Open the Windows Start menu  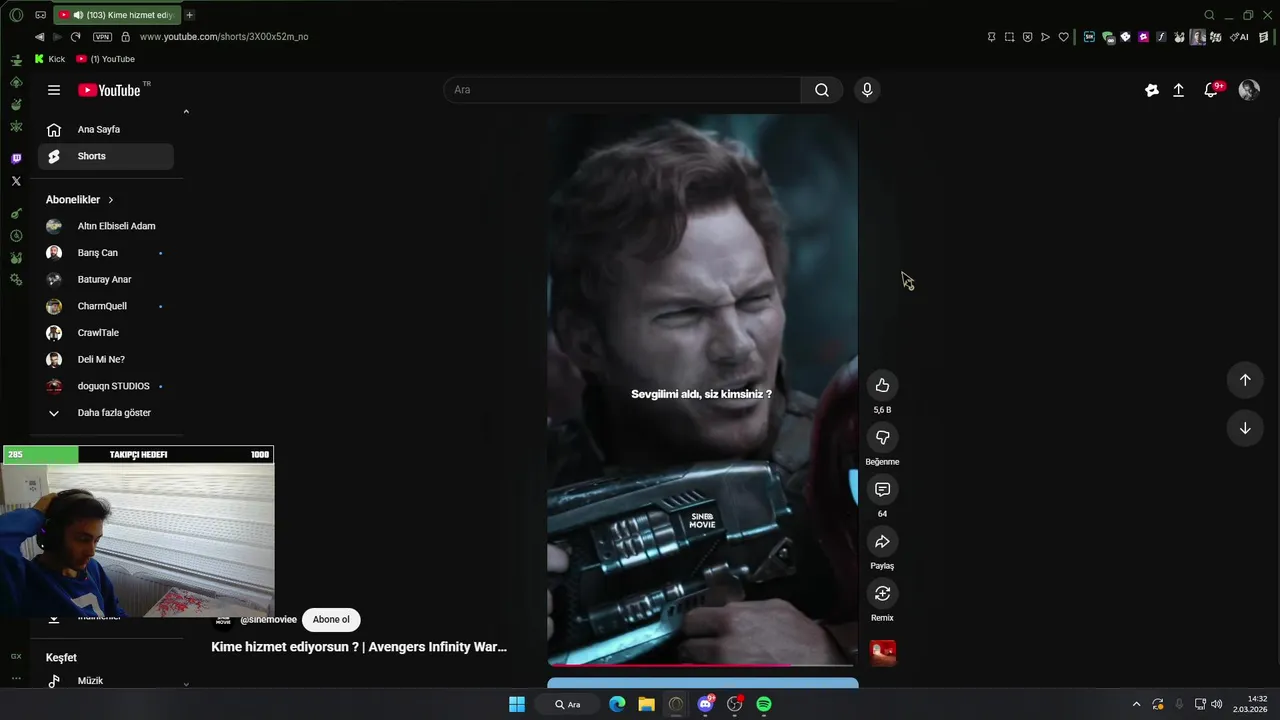pos(517,704)
